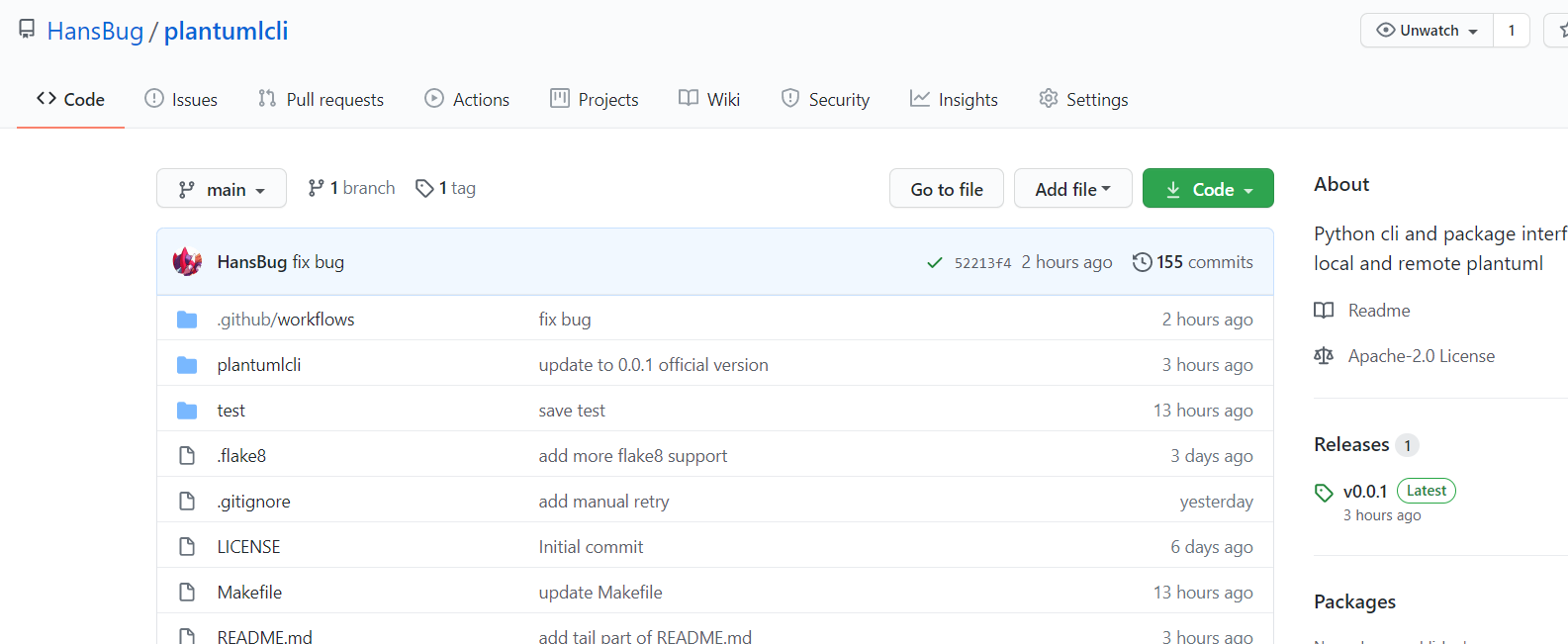Click the Latest release badge

(x=1427, y=491)
